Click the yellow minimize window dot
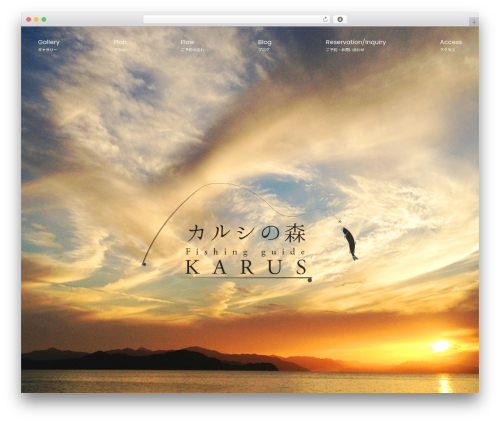The width and height of the screenshot is (500, 423). [x=36, y=20]
